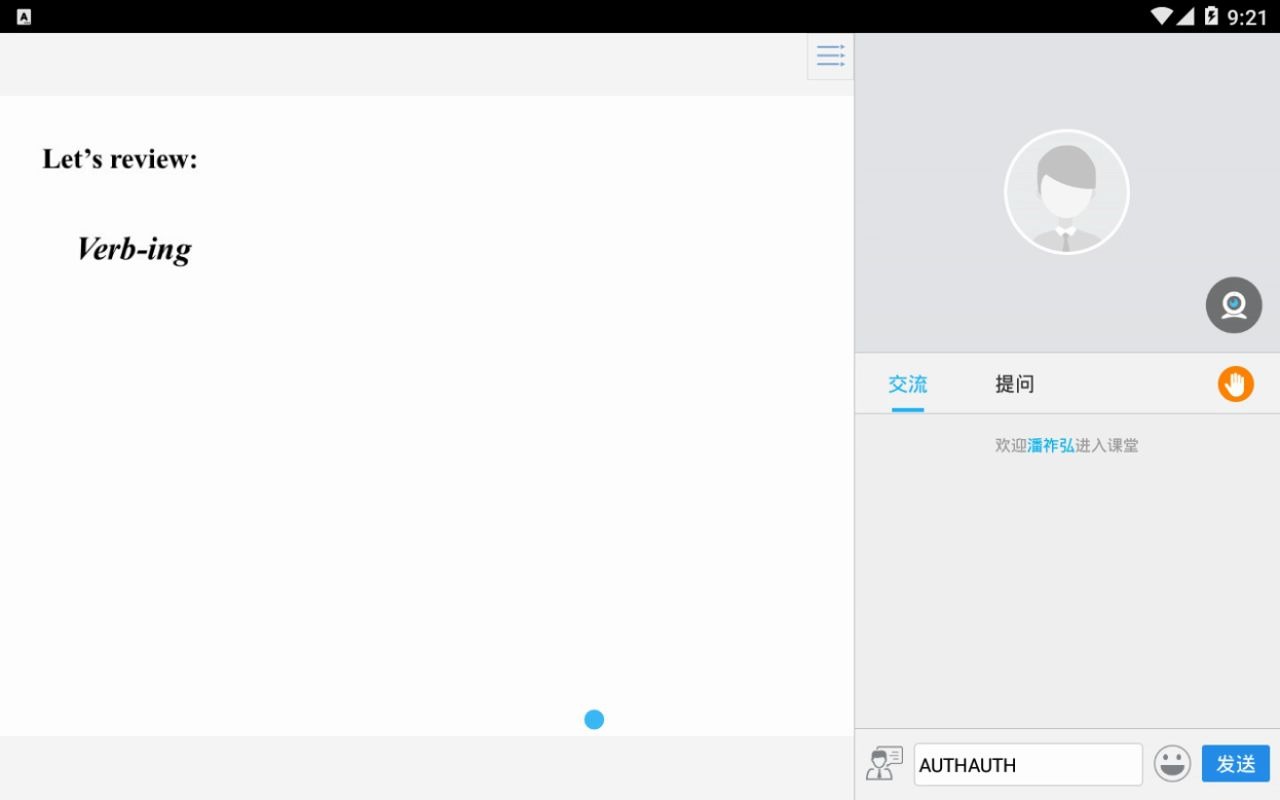
Task: Toggle the webcam camera button
Action: [1234, 305]
